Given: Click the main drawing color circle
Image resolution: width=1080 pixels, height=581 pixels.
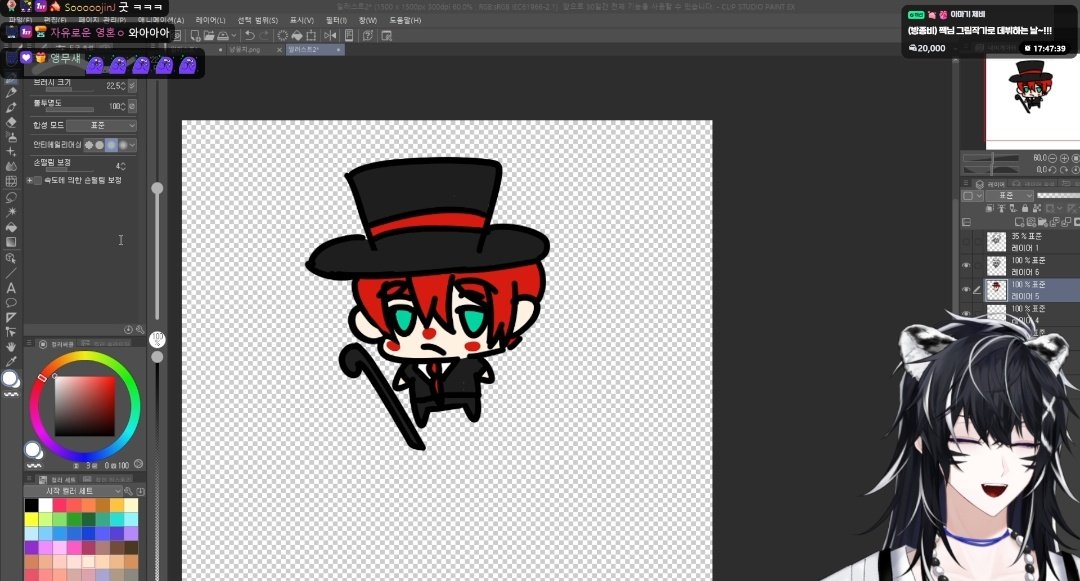Looking at the screenshot, I should 10,379.
